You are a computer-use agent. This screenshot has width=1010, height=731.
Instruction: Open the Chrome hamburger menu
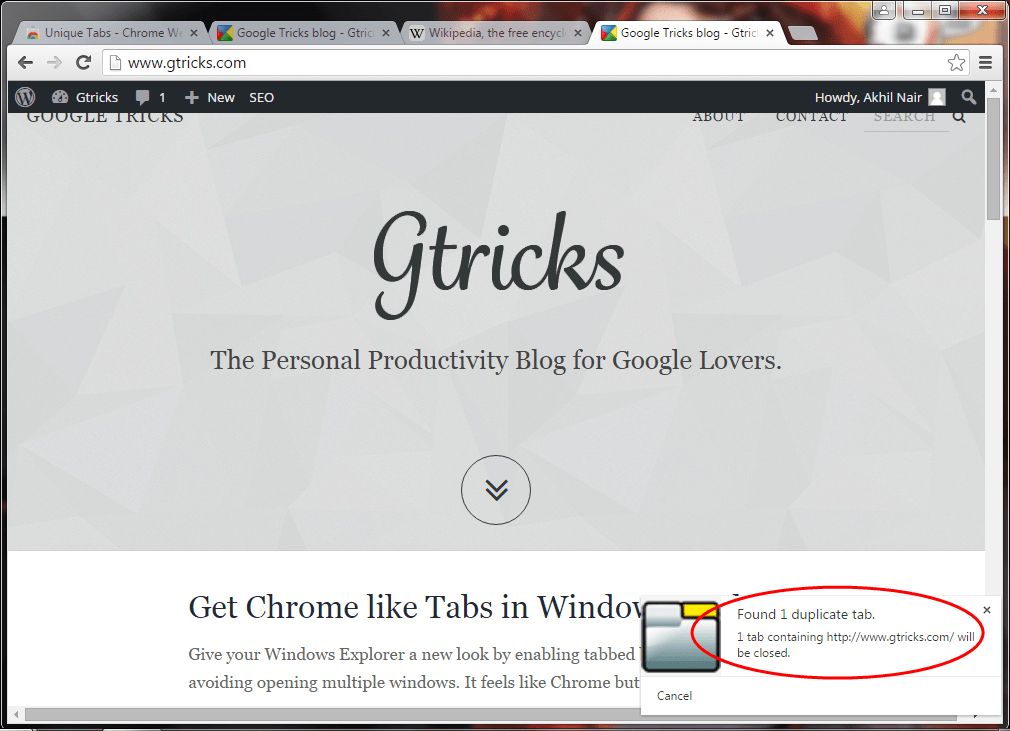tap(985, 62)
